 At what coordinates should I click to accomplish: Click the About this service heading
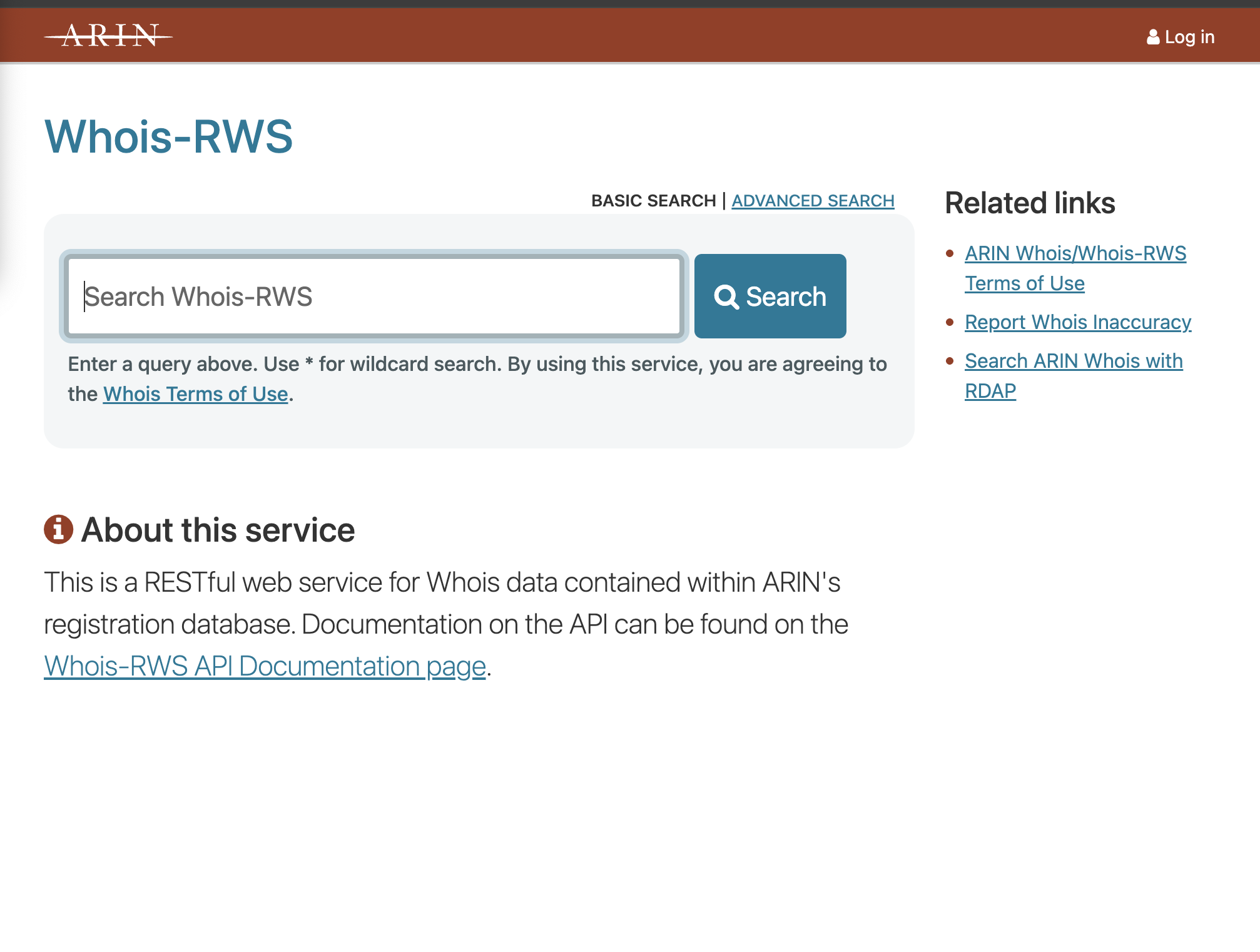218,530
